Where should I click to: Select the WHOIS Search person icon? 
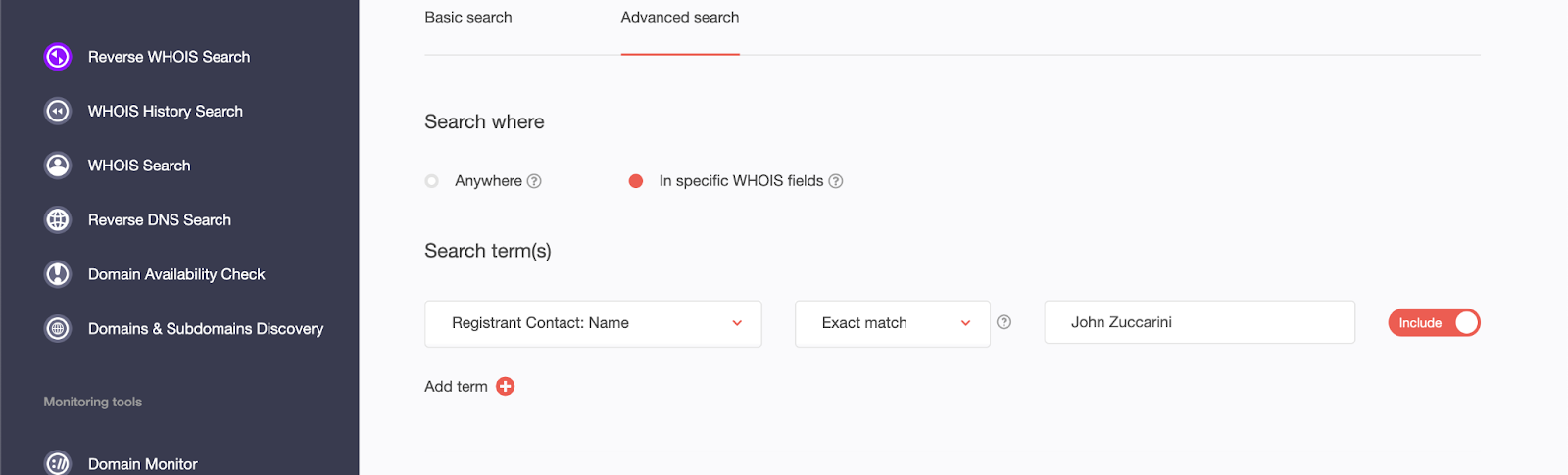(58, 166)
